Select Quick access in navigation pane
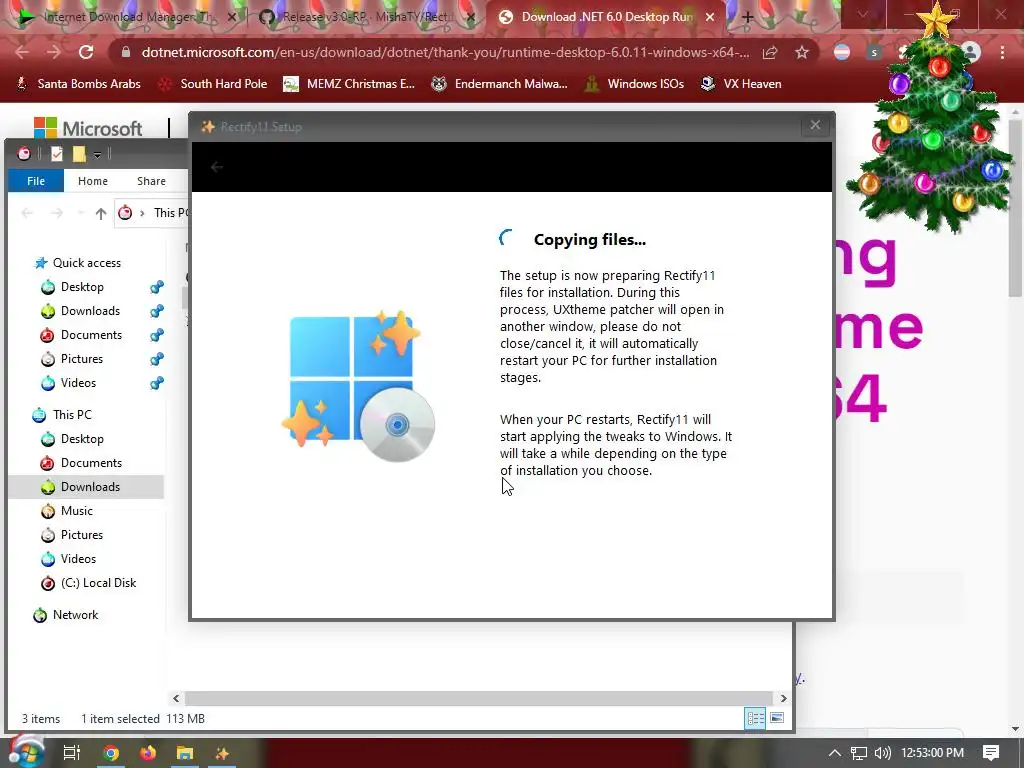 [86, 263]
